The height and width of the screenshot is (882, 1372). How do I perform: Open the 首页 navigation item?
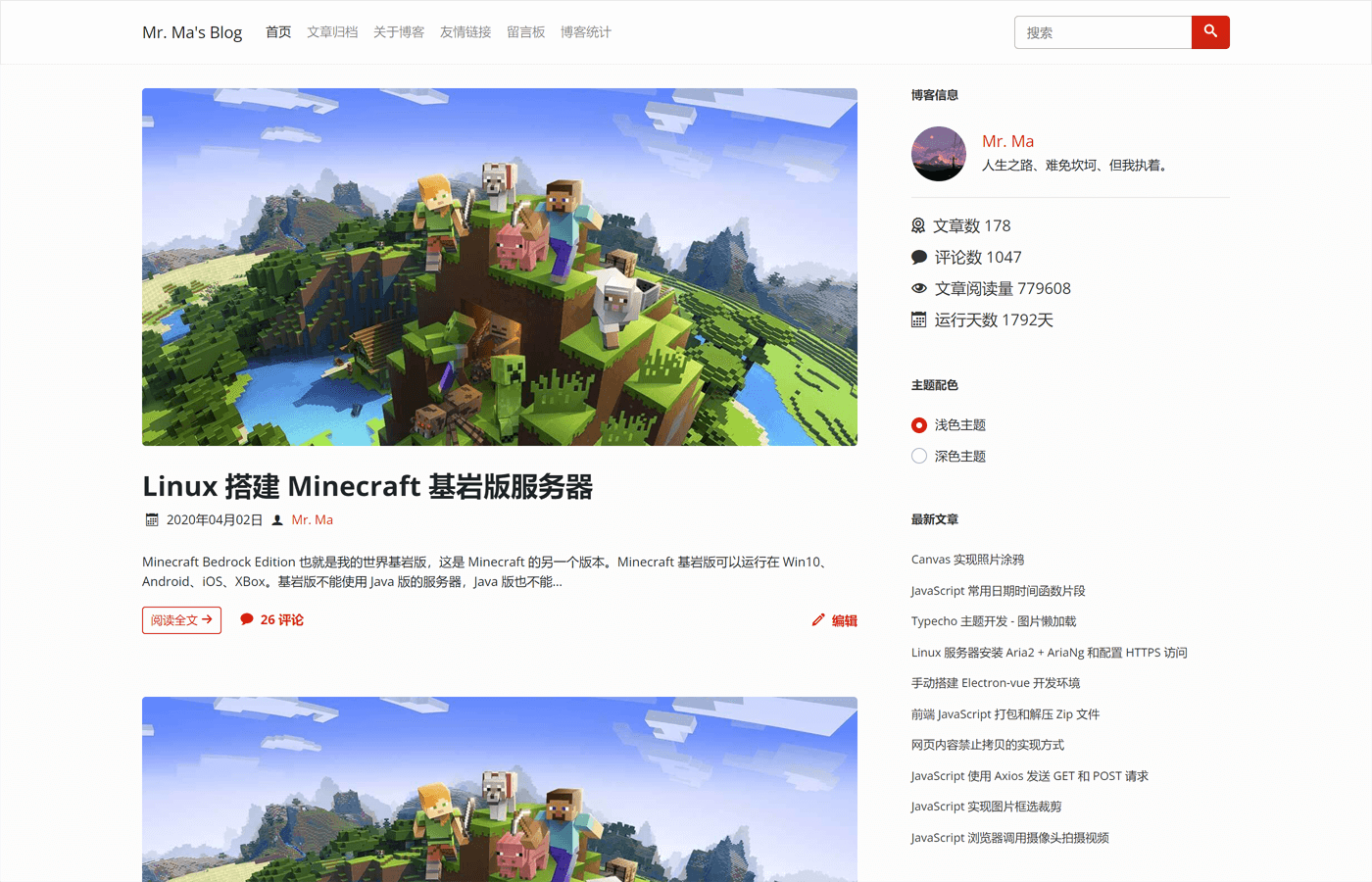[x=278, y=32]
